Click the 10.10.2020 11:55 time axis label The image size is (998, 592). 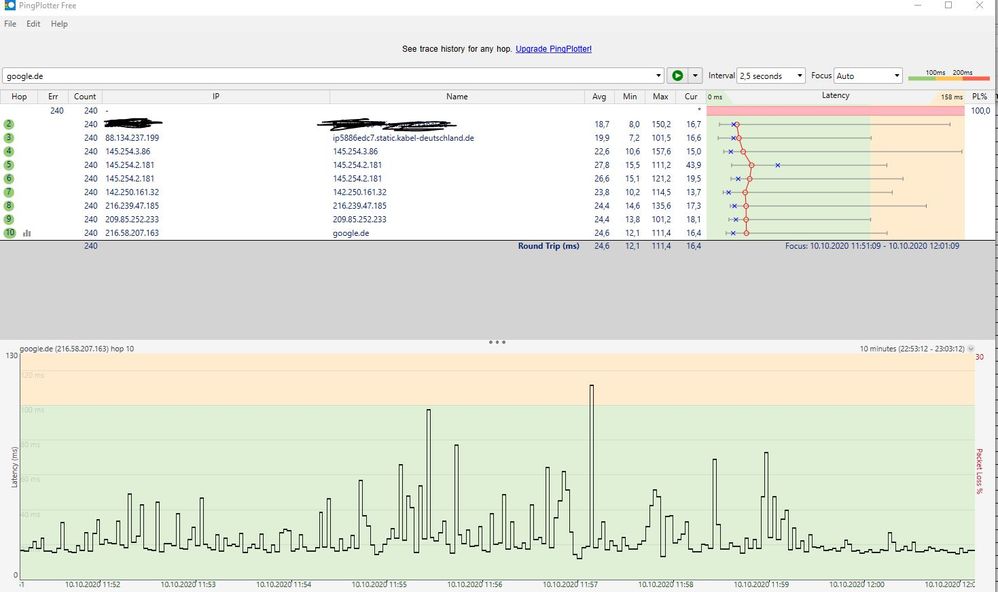[379, 584]
